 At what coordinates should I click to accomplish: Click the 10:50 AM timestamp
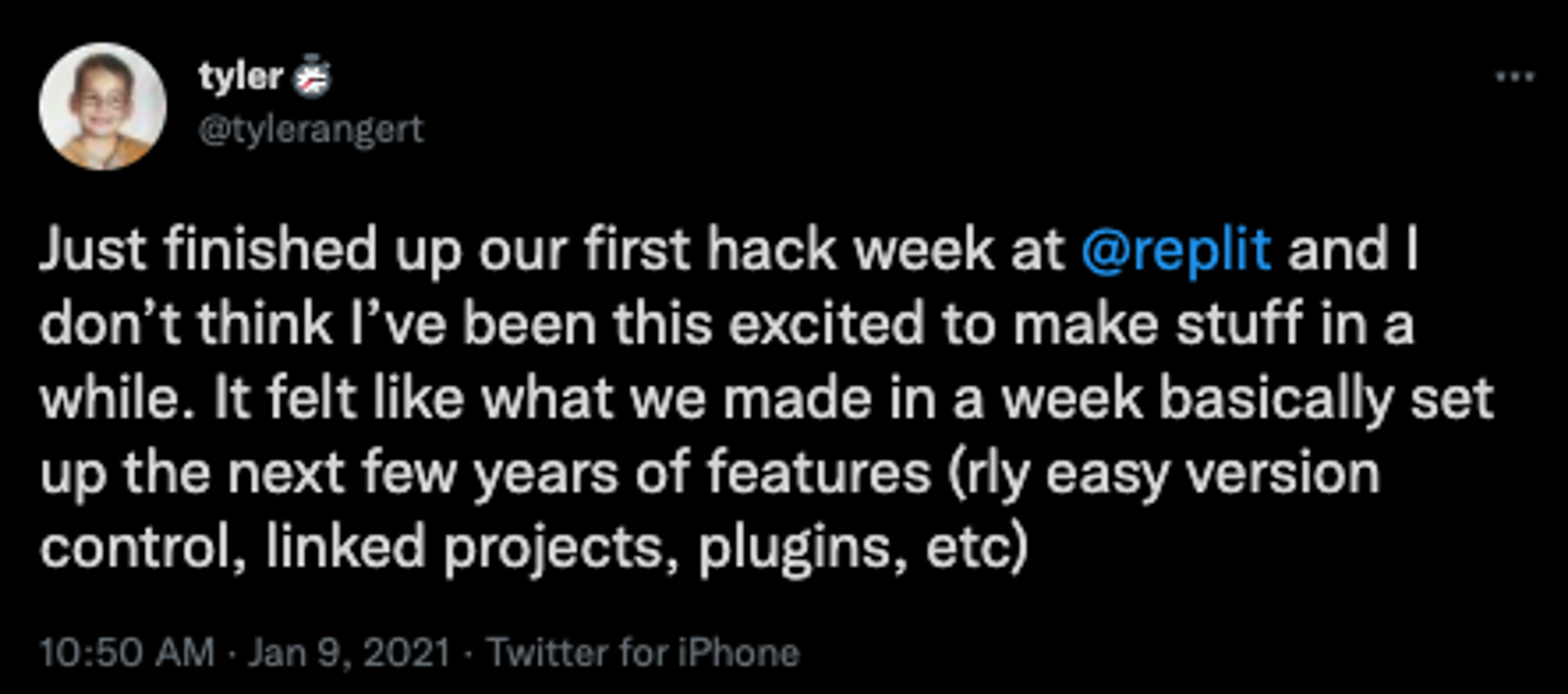127,653
